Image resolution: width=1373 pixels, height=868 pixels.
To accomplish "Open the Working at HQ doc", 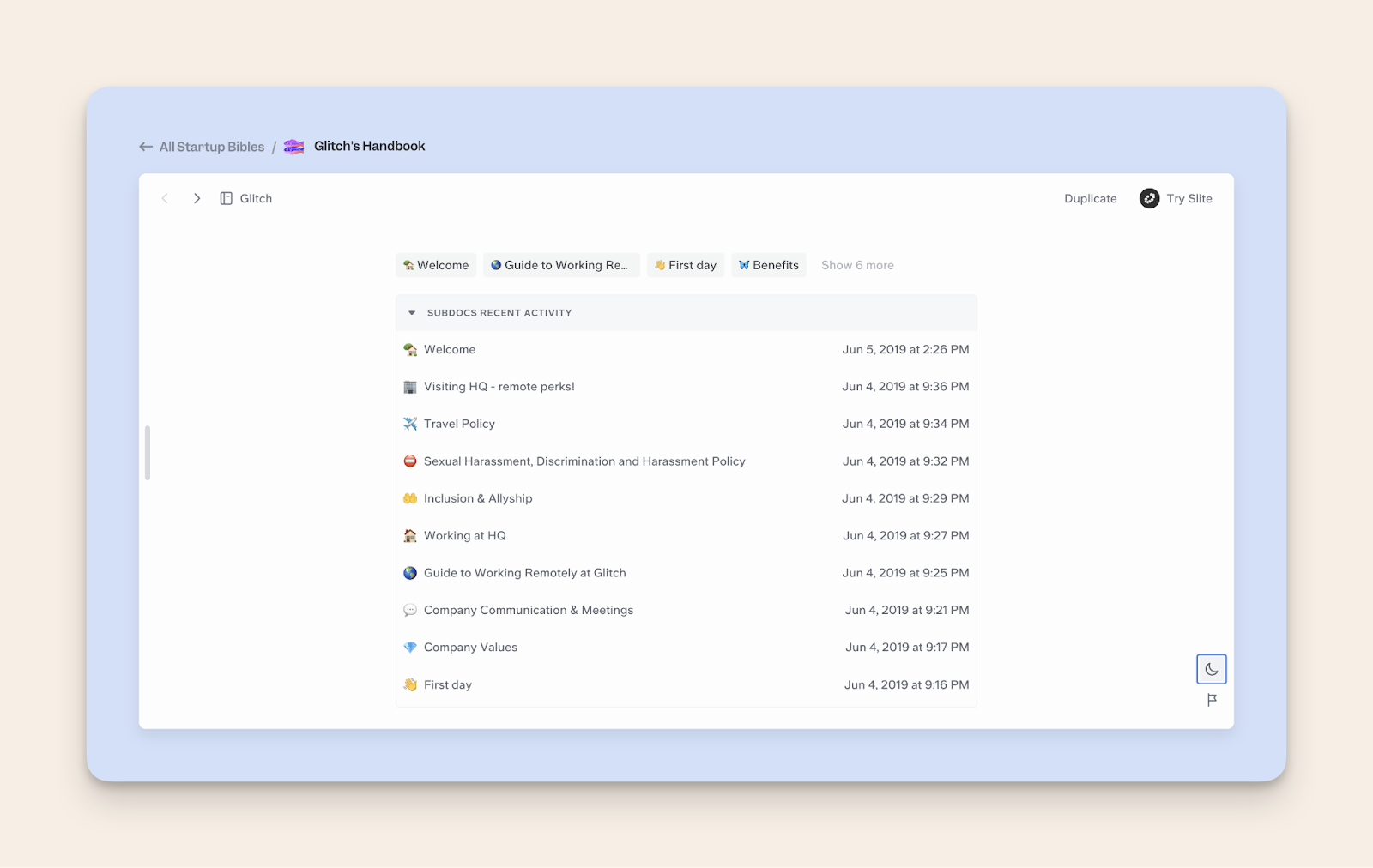I will pyautogui.click(x=686, y=535).
